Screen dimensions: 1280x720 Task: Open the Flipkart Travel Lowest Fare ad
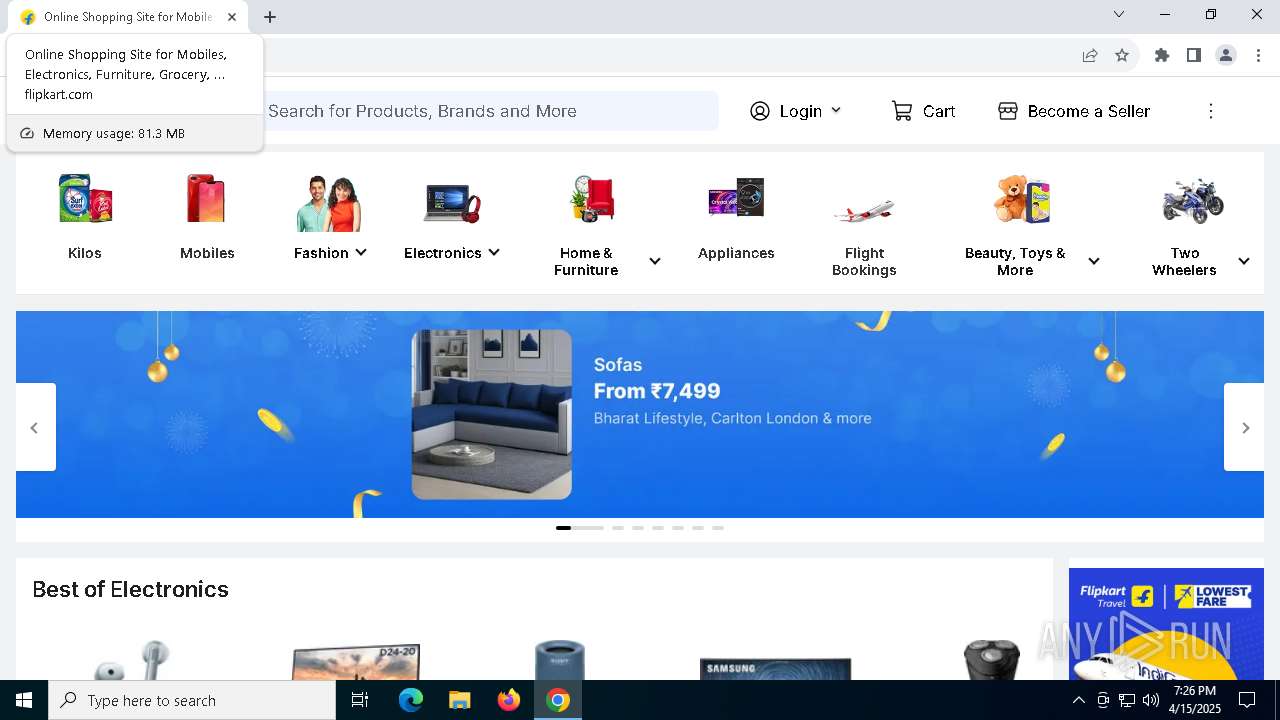click(1166, 624)
